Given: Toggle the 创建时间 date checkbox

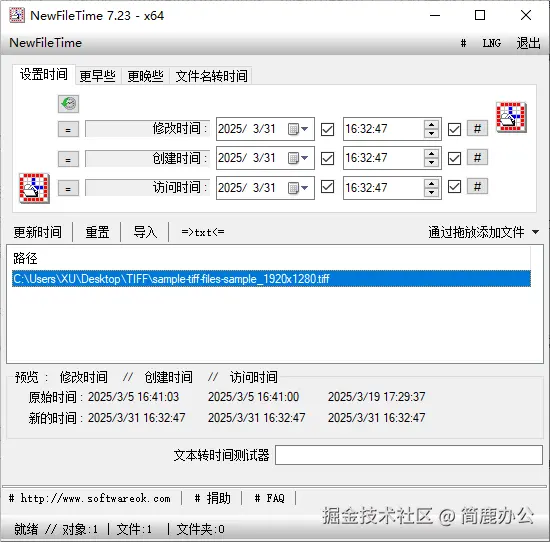Looking at the screenshot, I should pyautogui.click(x=327, y=158).
